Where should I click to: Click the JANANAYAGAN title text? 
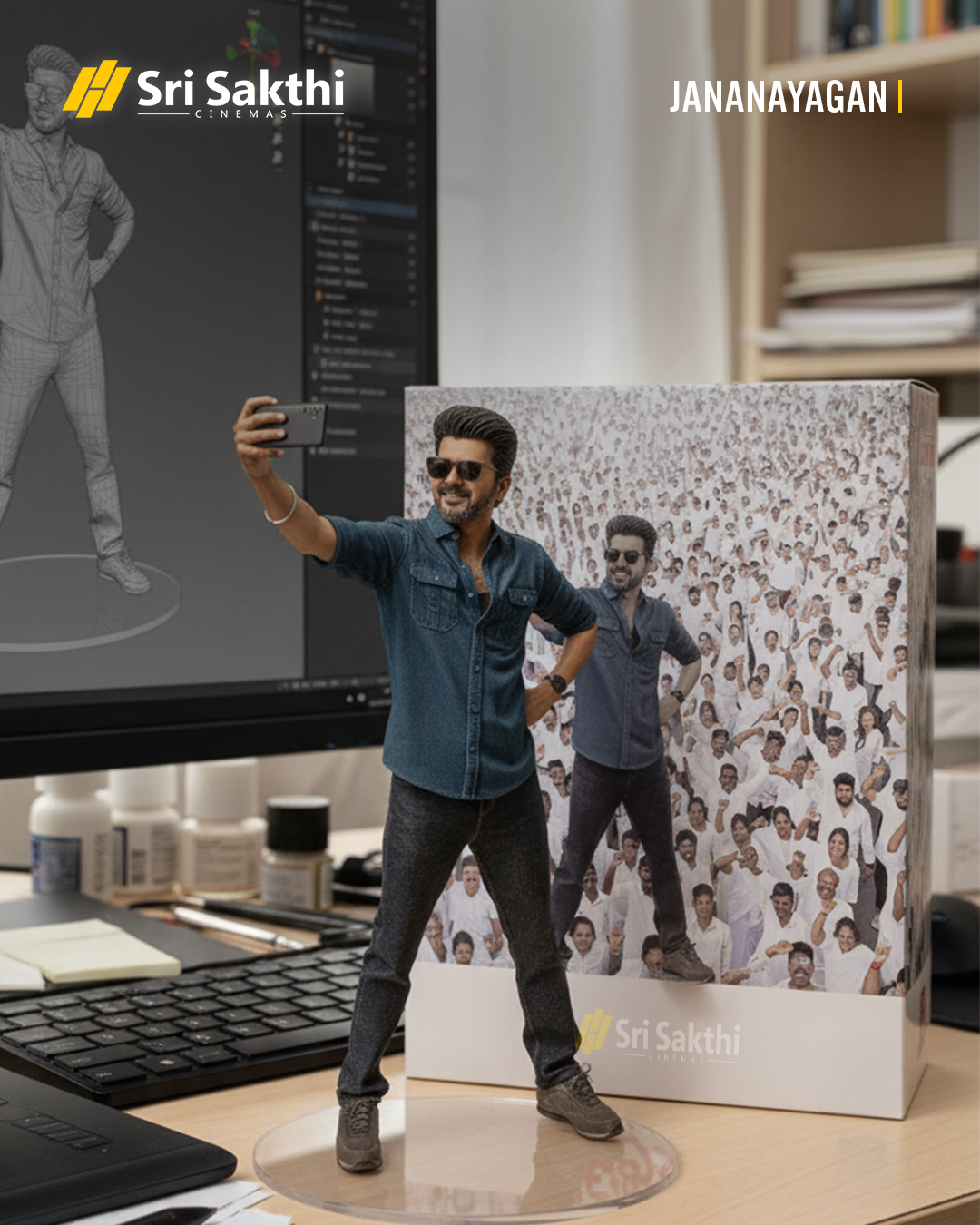[778, 97]
